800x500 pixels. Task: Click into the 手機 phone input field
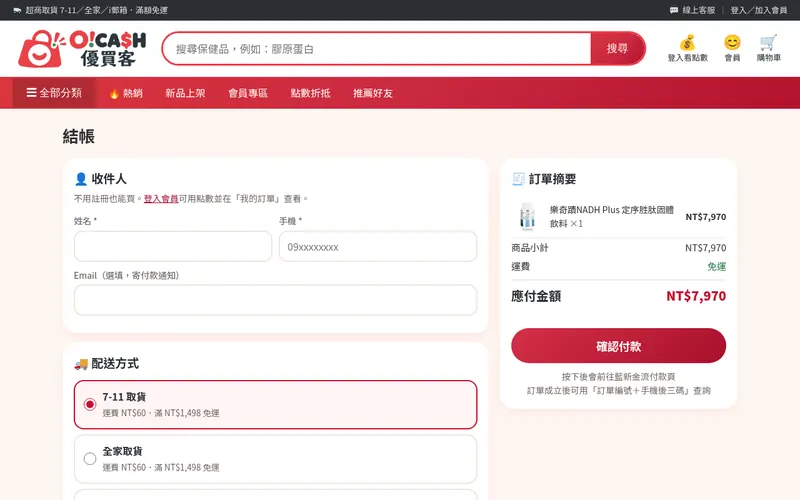(378, 246)
